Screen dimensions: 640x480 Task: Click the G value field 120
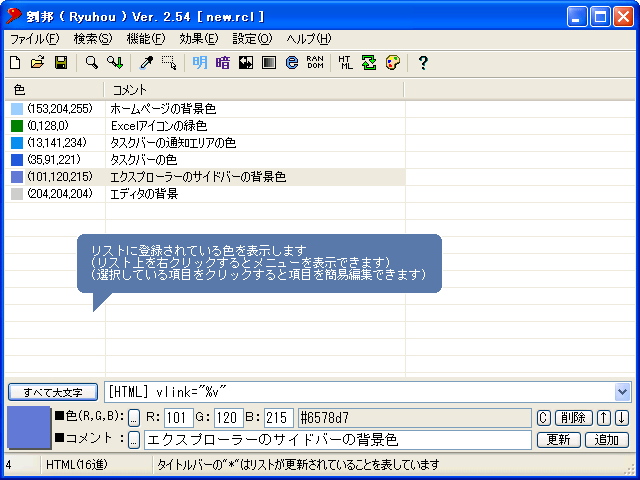[x=229, y=418]
